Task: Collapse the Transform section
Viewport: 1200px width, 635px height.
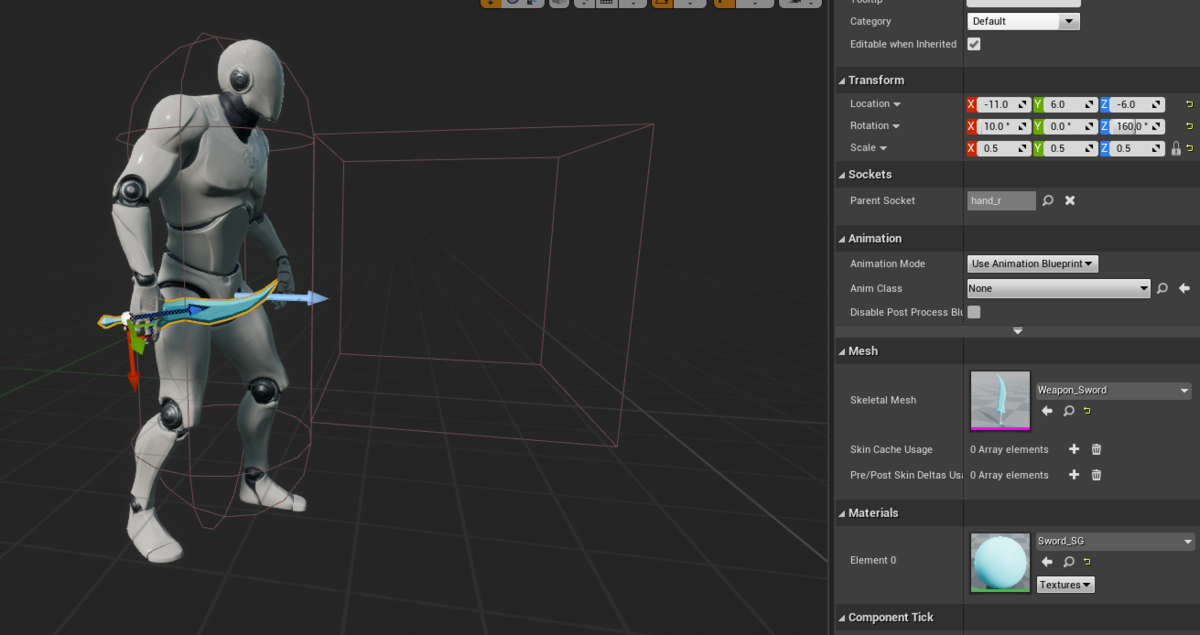Action: (x=841, y=81)
